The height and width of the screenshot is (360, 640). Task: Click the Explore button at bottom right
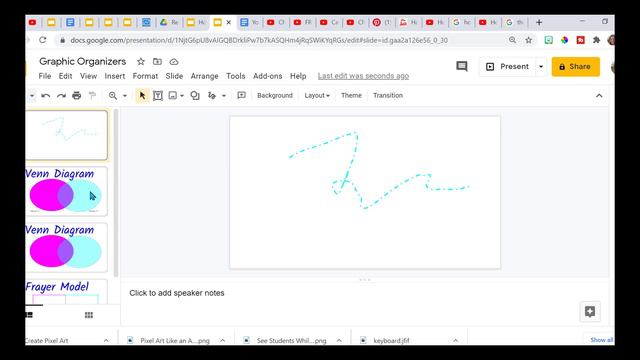coord(590,312)
